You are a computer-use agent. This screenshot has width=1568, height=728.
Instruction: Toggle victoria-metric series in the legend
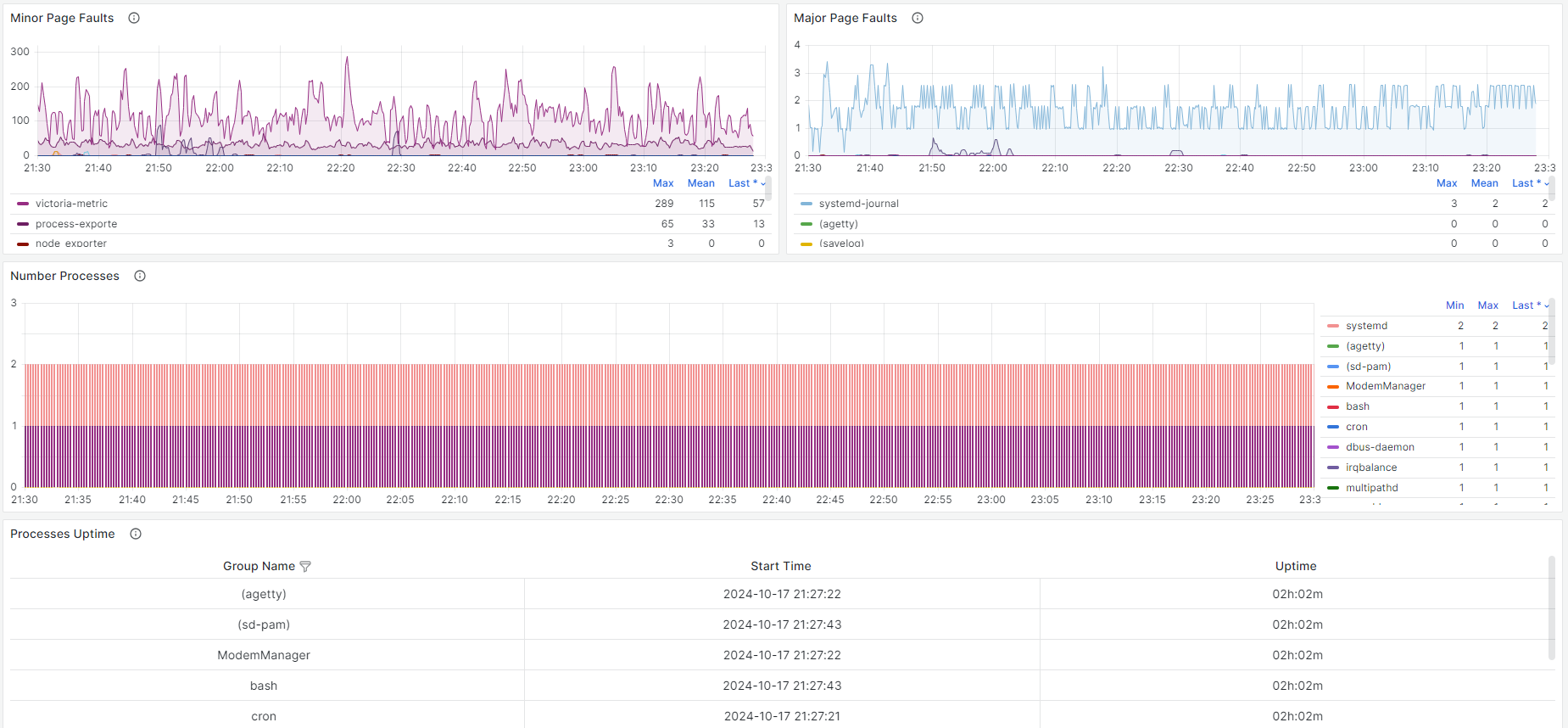tap(71, 204)
